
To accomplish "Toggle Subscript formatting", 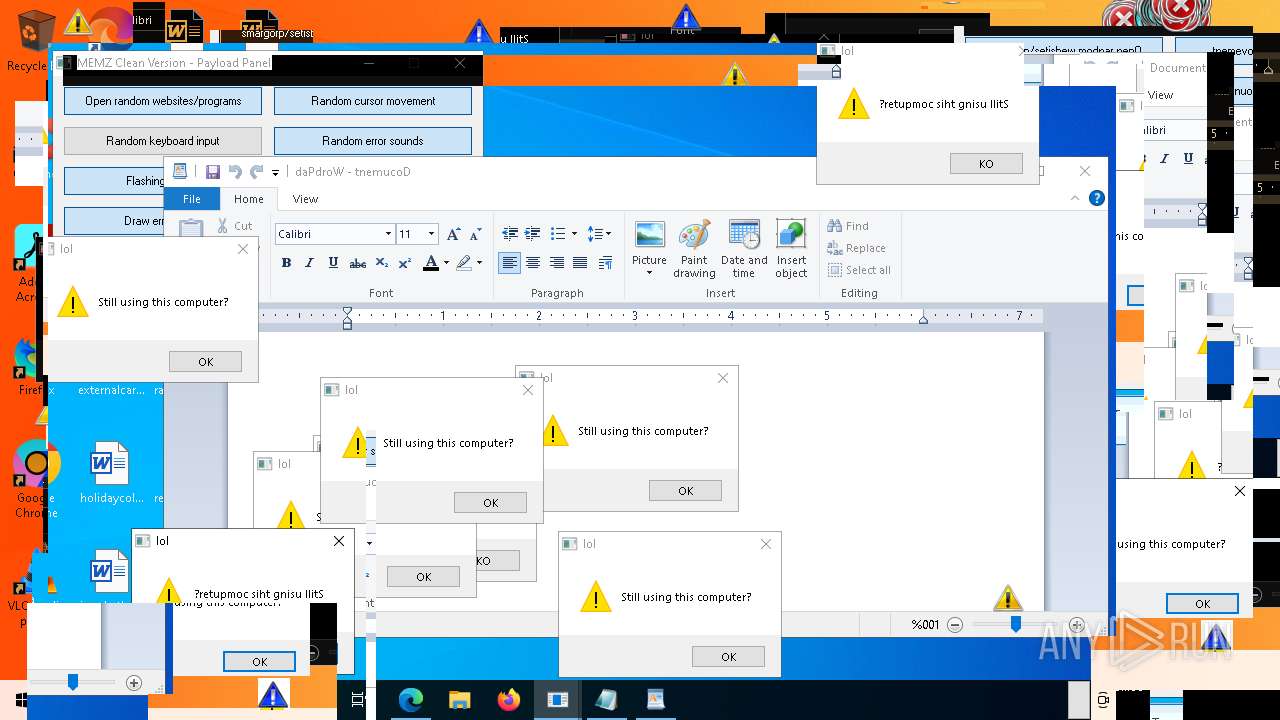I will [381, 263].
